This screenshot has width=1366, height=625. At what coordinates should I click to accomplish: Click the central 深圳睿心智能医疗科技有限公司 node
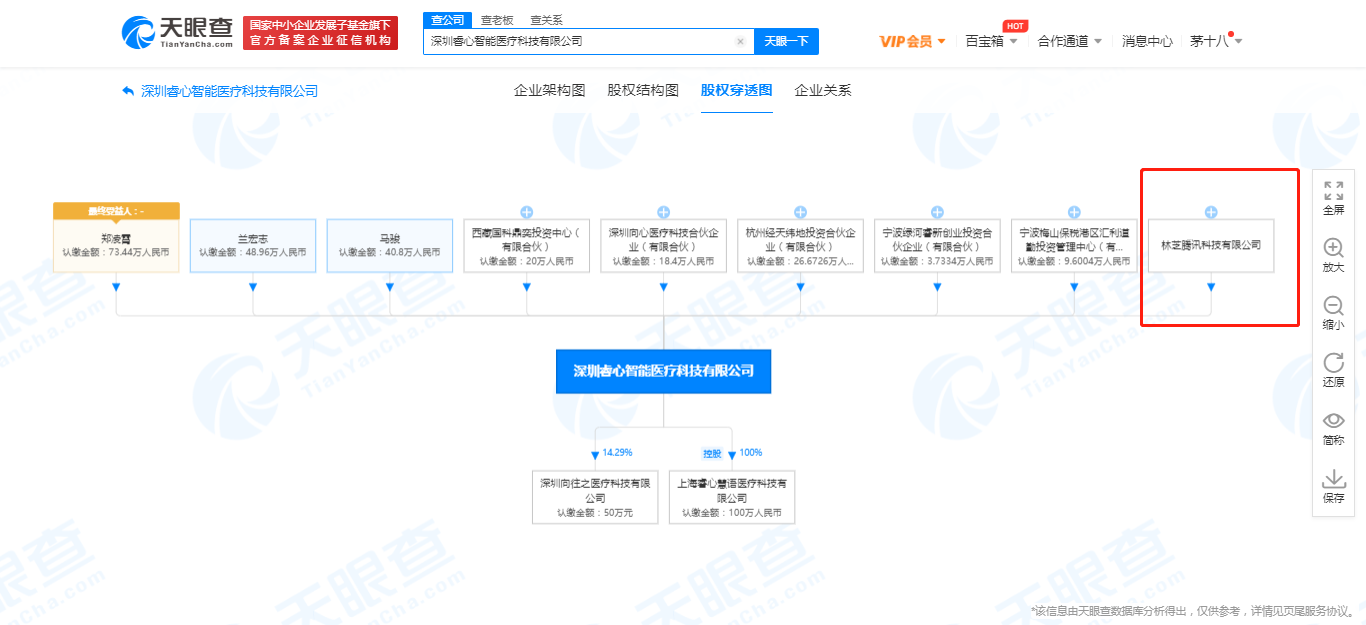pos(664,371)
